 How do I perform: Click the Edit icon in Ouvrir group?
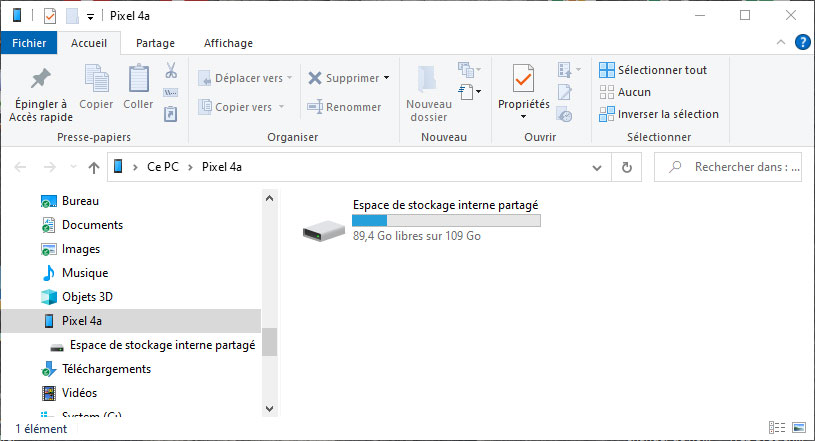click(564, 92)
